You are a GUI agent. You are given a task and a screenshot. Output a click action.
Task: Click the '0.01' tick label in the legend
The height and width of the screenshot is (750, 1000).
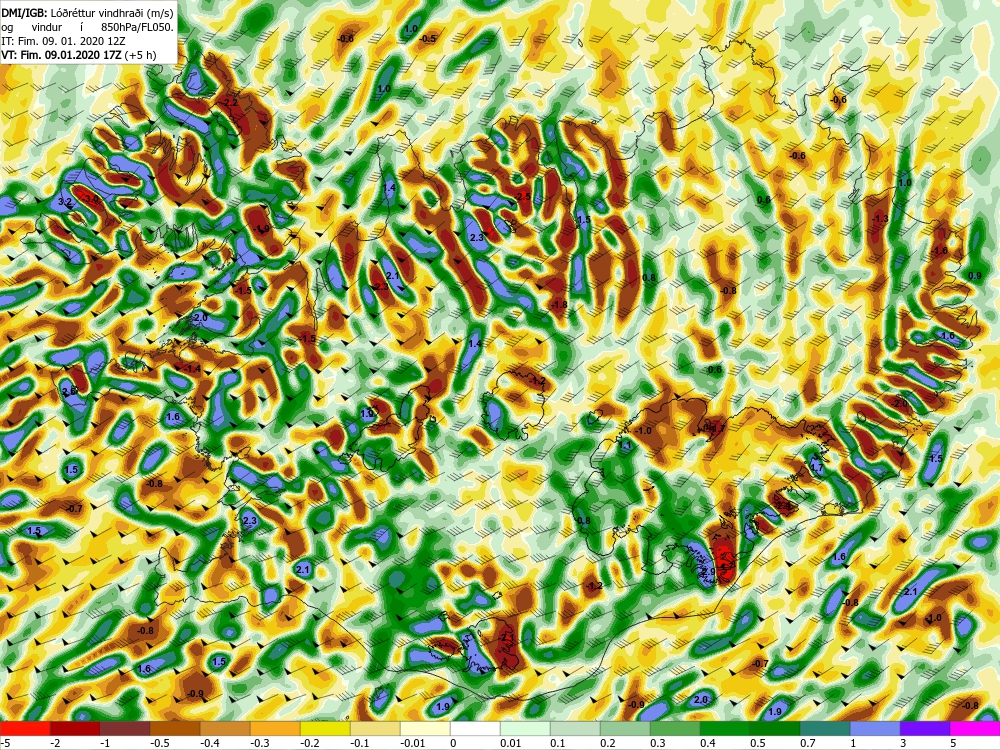point(511,743)
